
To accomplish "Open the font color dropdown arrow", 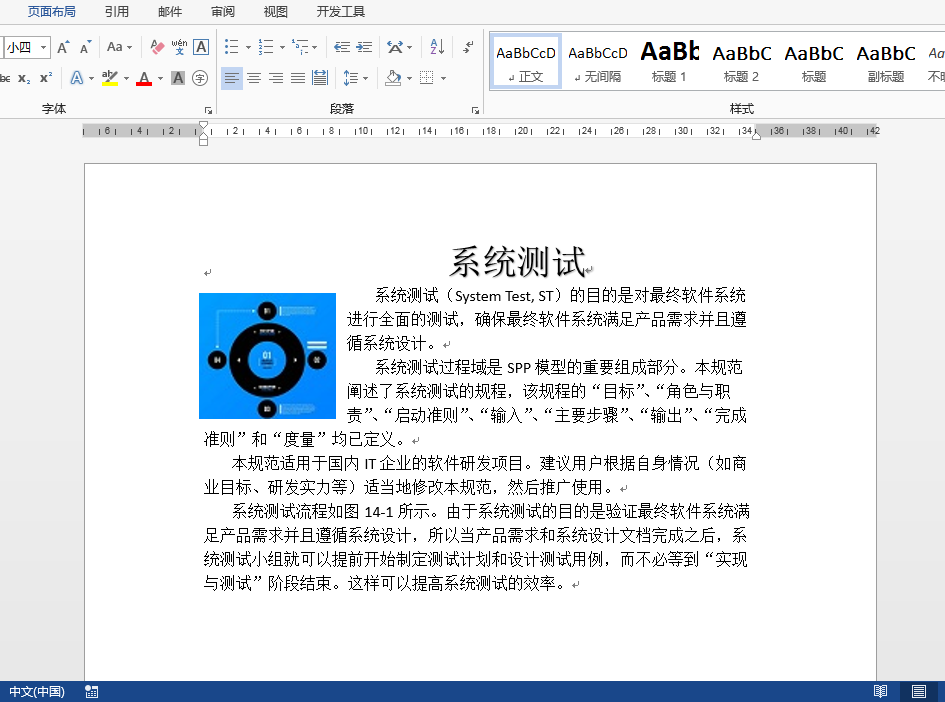I will click(x=159, y=78).
